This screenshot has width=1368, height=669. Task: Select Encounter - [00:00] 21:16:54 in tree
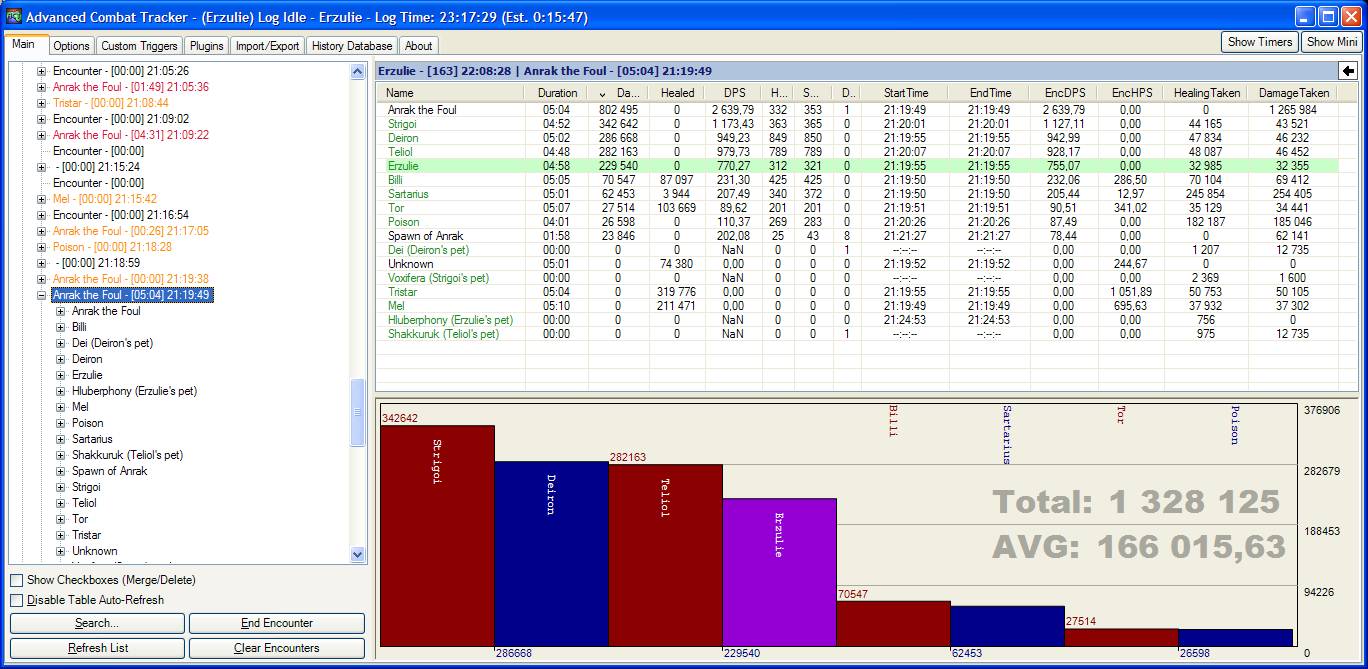point(120,215)
